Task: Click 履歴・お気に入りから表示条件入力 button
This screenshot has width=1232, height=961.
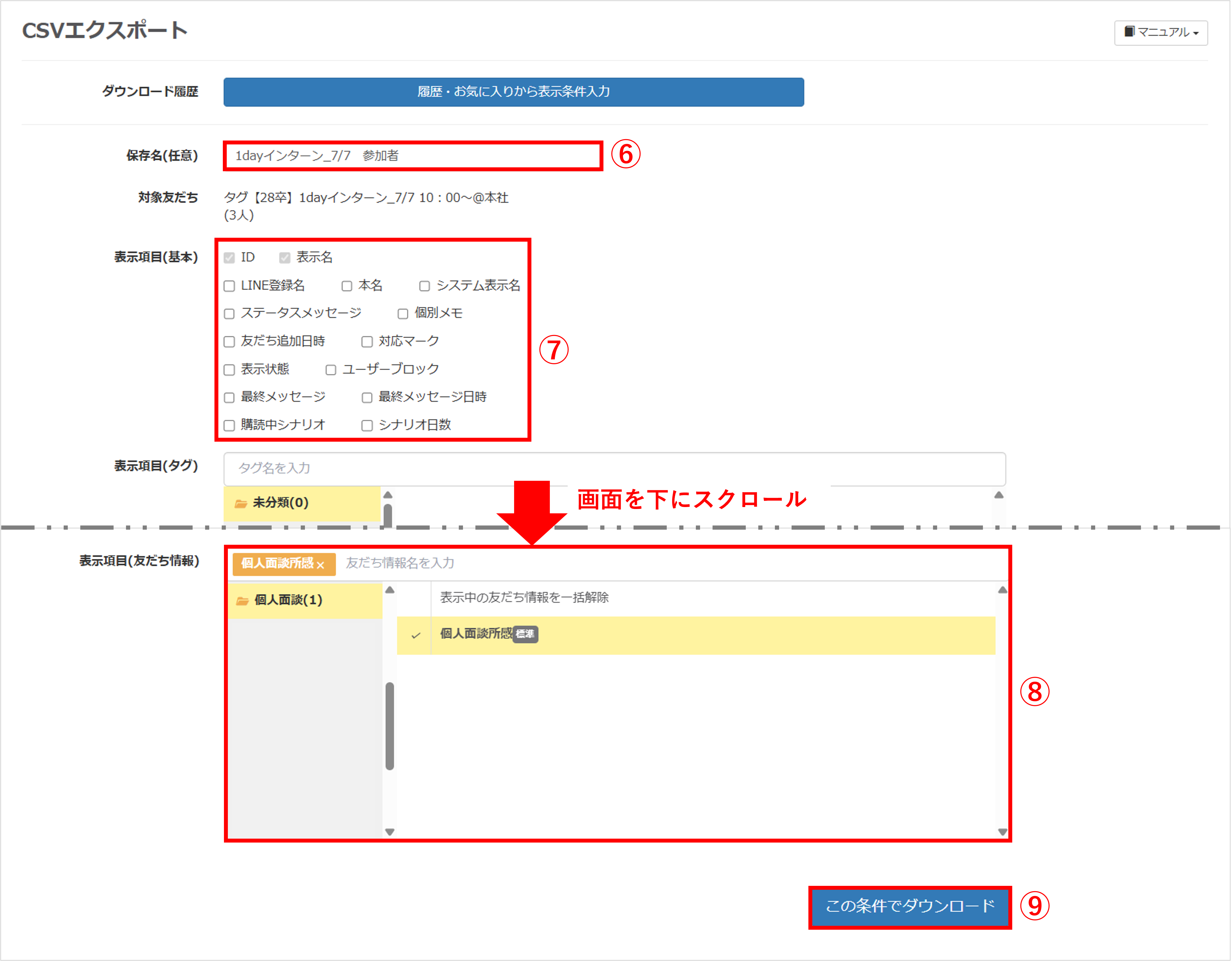Action: 513,91
